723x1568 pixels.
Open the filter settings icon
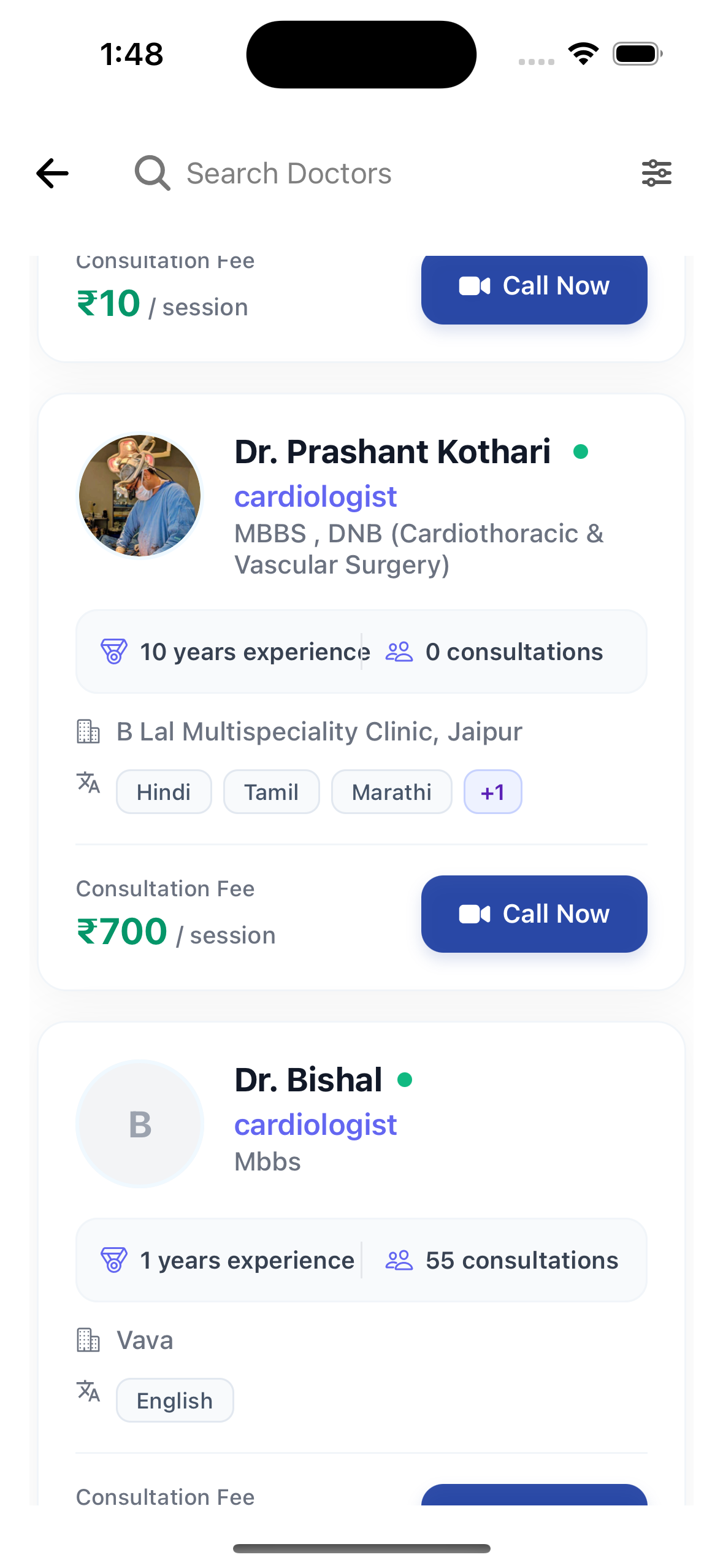(x=656, y=173)
